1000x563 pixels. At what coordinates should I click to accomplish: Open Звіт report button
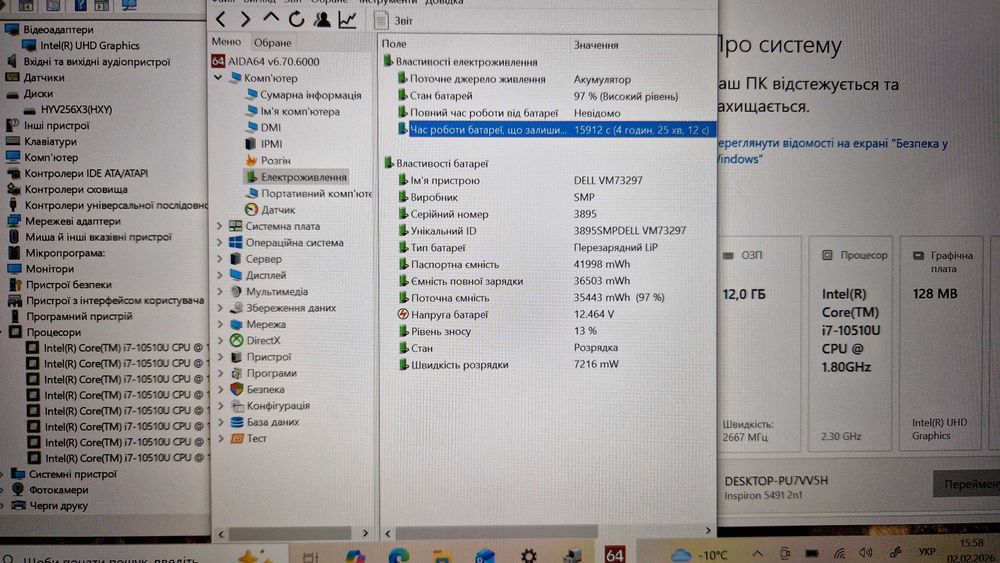[393, 20]
